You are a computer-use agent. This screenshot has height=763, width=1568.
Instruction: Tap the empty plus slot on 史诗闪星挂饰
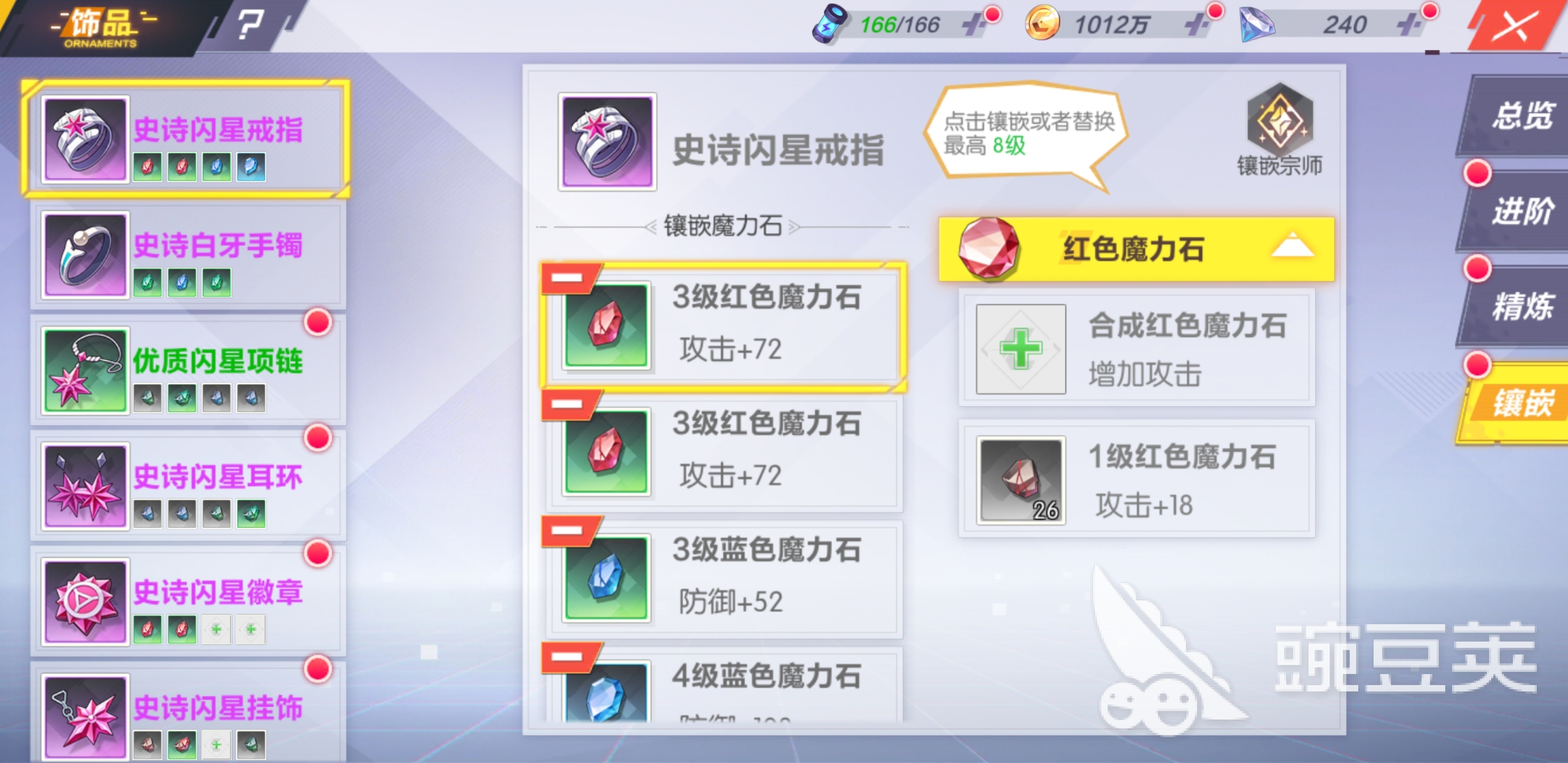(216, 745)
